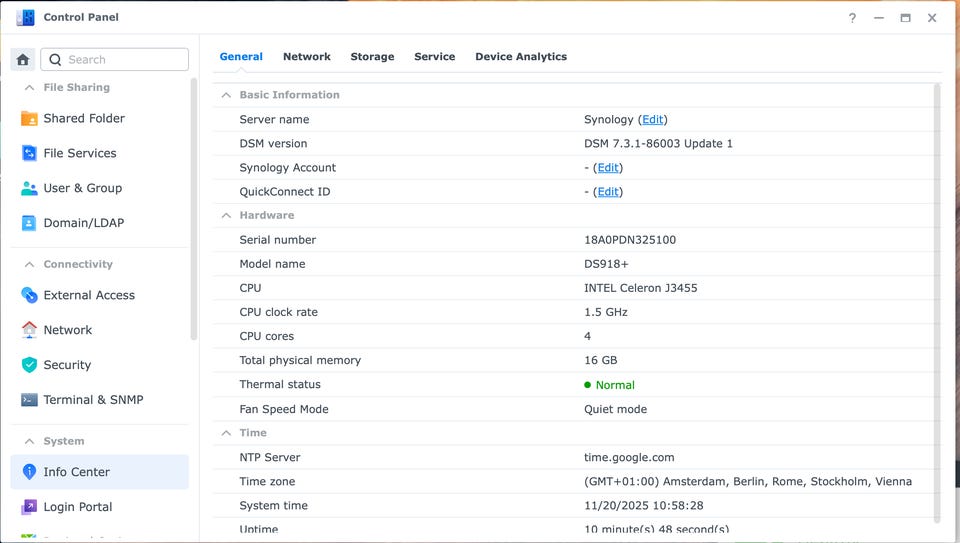This screenshot has height=543, width=960.
Task: Open File Services icon
Action: 29,153
